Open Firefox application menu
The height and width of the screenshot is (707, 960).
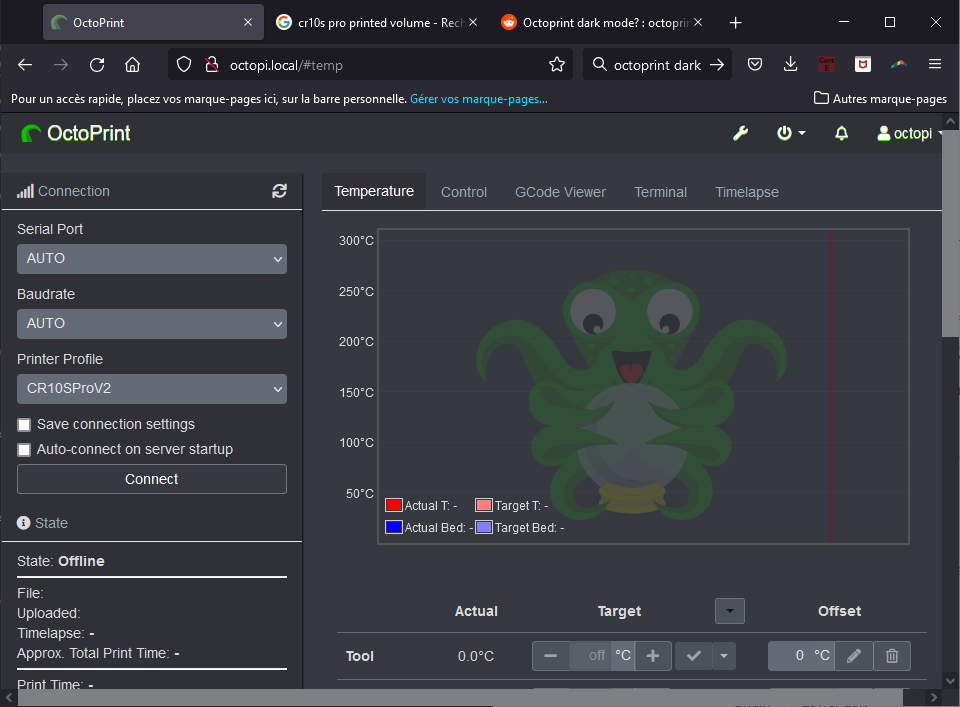tap(935, 64)
